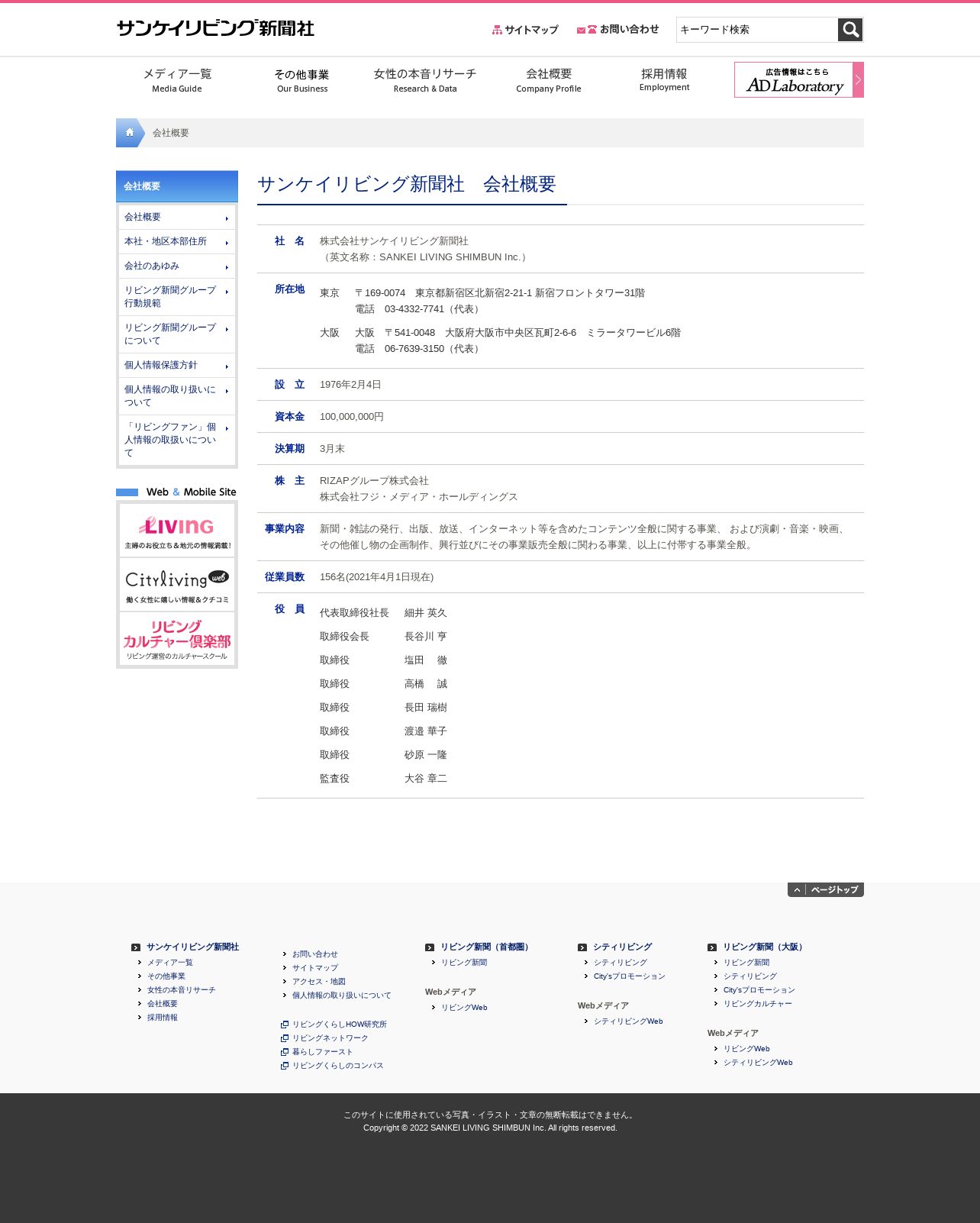Open footer link その他事業
The image size is (980, 1223).
click(x=166, y=976)
